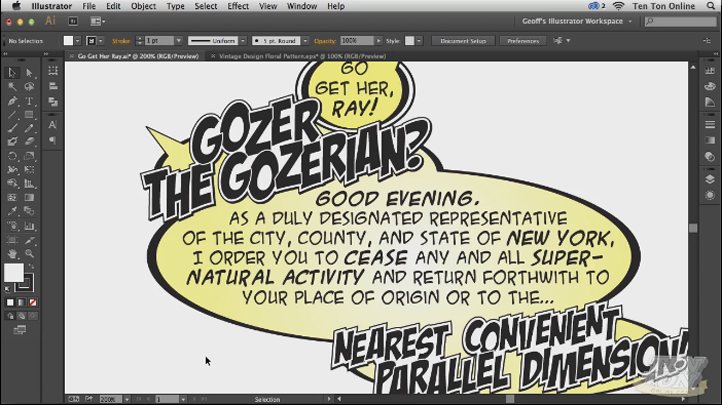Select the Blend tool
This screenshot has width=722, height=405.
click(x=29, y=211)
